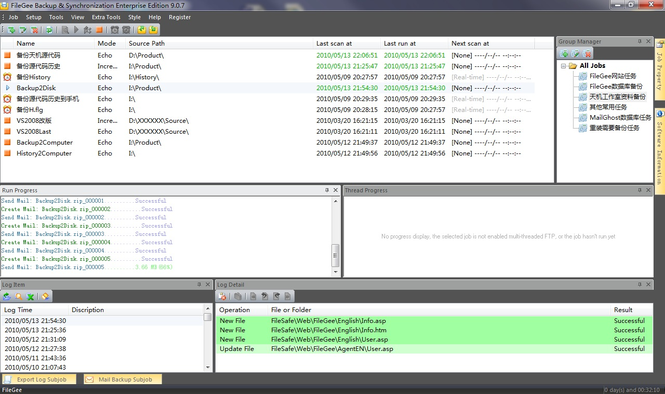This screenshot has width=665, height=394.
Task: Click the Delete Job red-X toolbar icon
Action: click(35, 30)
